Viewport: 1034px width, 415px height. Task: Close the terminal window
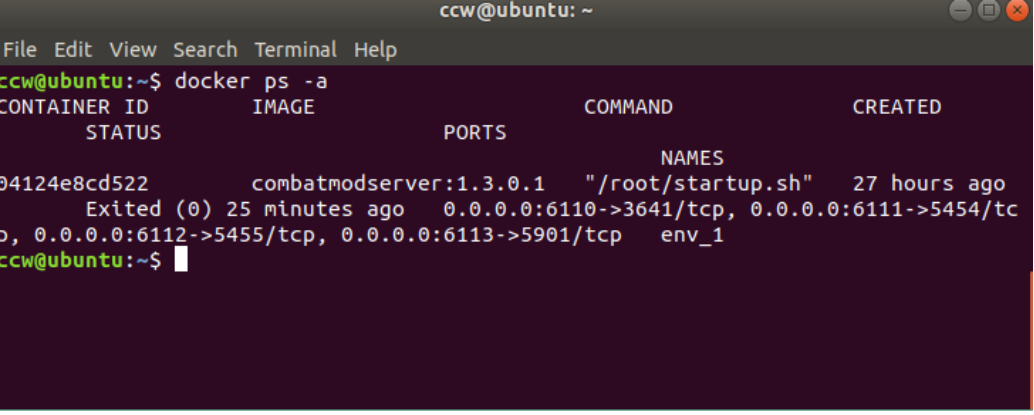[x=1017, y=11]
